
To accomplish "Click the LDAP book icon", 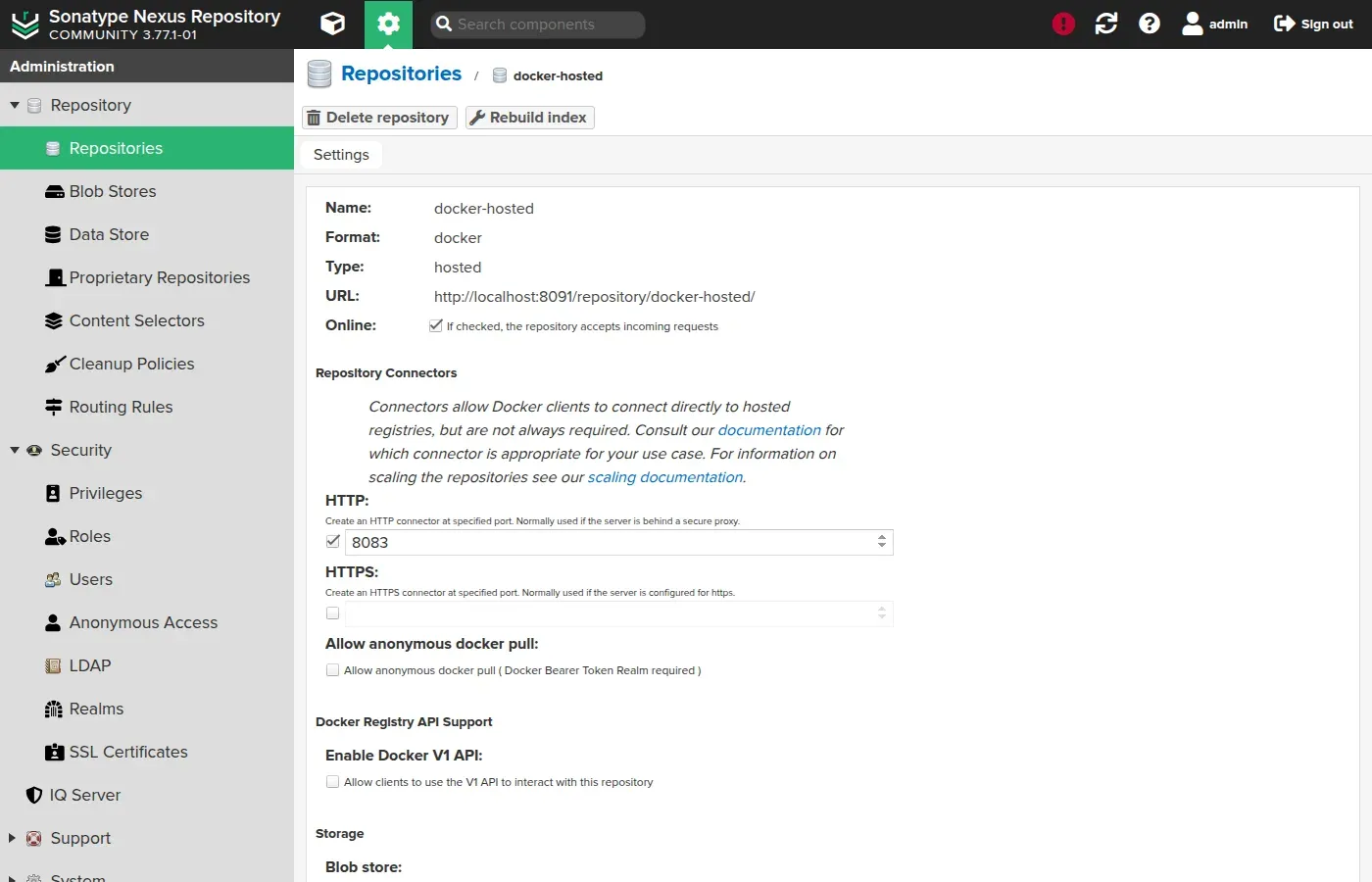I will coord(53,665).
